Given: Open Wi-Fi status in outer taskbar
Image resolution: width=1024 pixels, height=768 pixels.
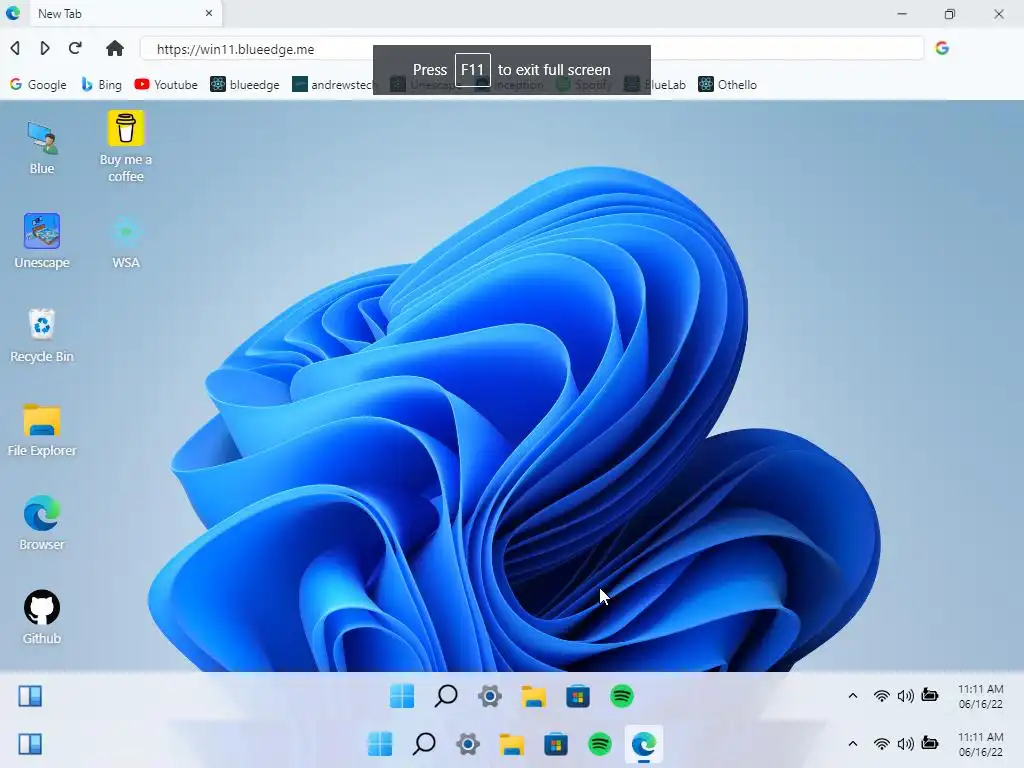Looking at the screenshot, I should coord(882,744).
